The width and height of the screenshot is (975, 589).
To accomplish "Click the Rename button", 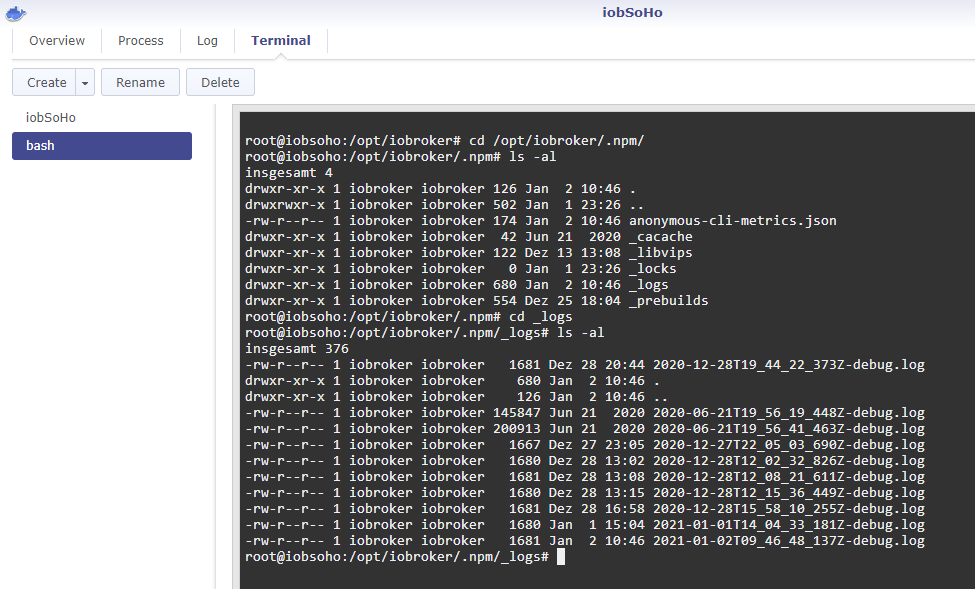I will coord(141,82).
